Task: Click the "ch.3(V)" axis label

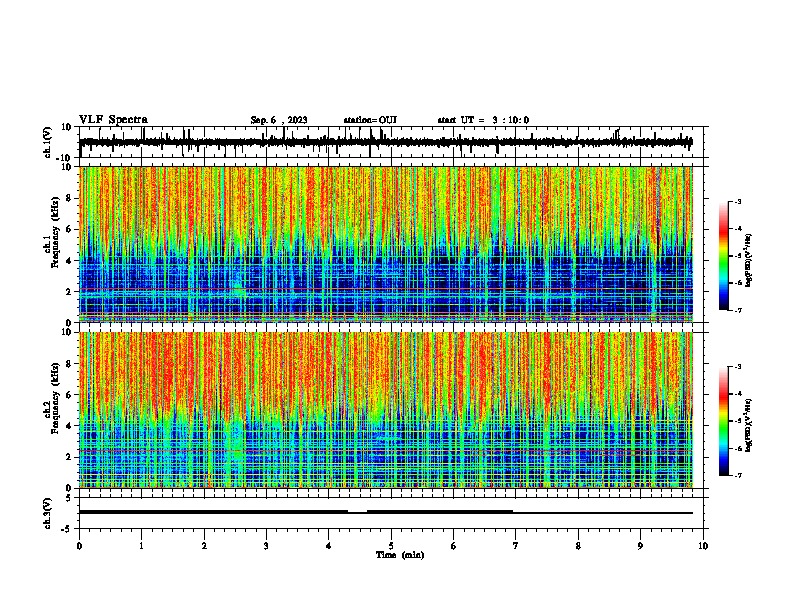Action: pos(48,513)
